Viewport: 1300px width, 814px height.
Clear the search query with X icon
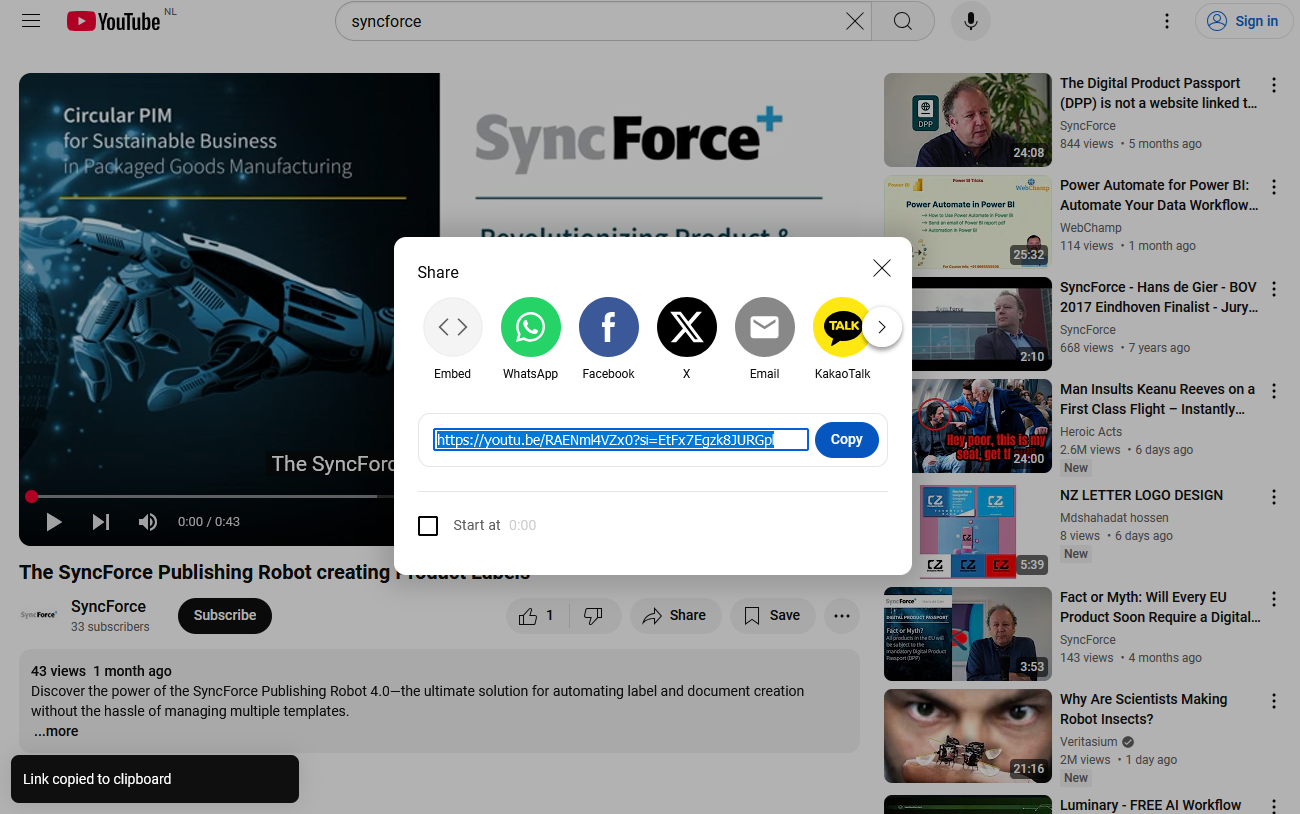tap(855, 21)
